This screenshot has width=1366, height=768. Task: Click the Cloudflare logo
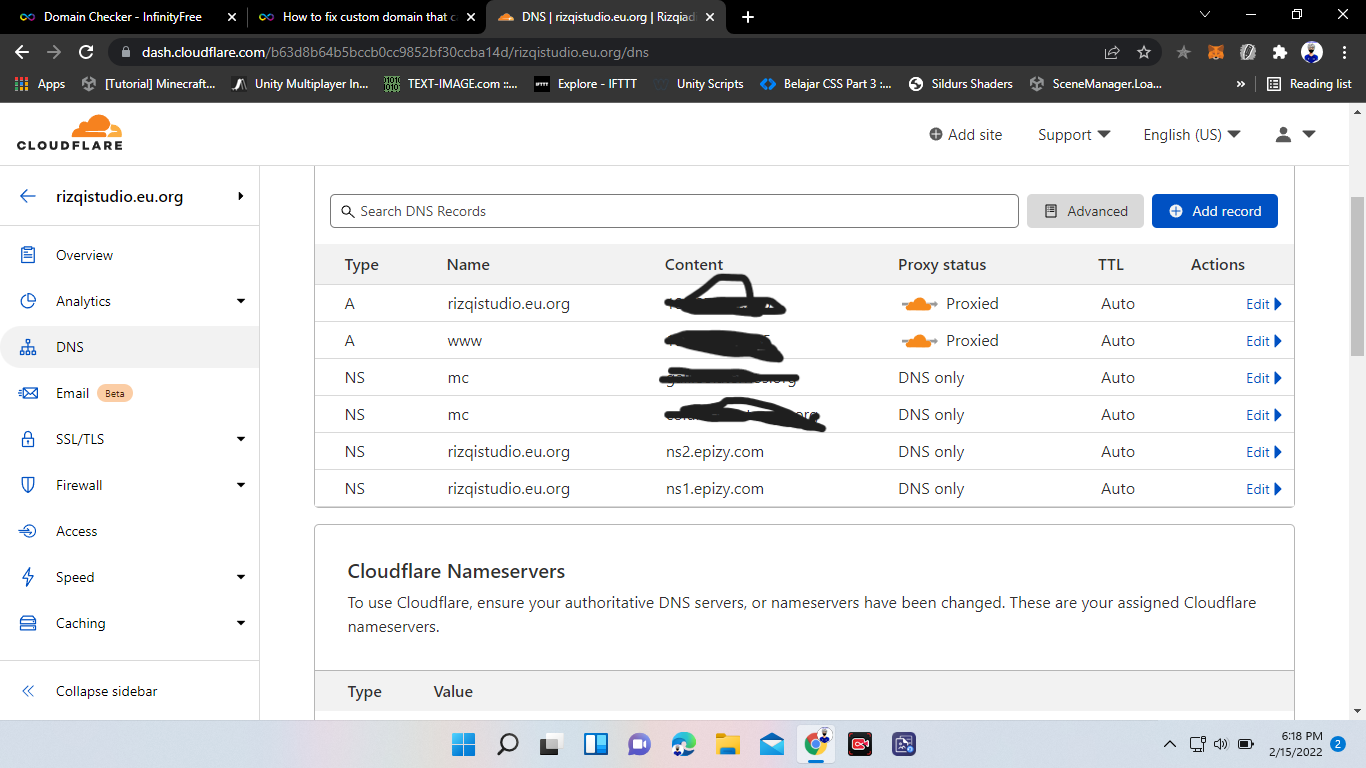(x=70, y=133)
